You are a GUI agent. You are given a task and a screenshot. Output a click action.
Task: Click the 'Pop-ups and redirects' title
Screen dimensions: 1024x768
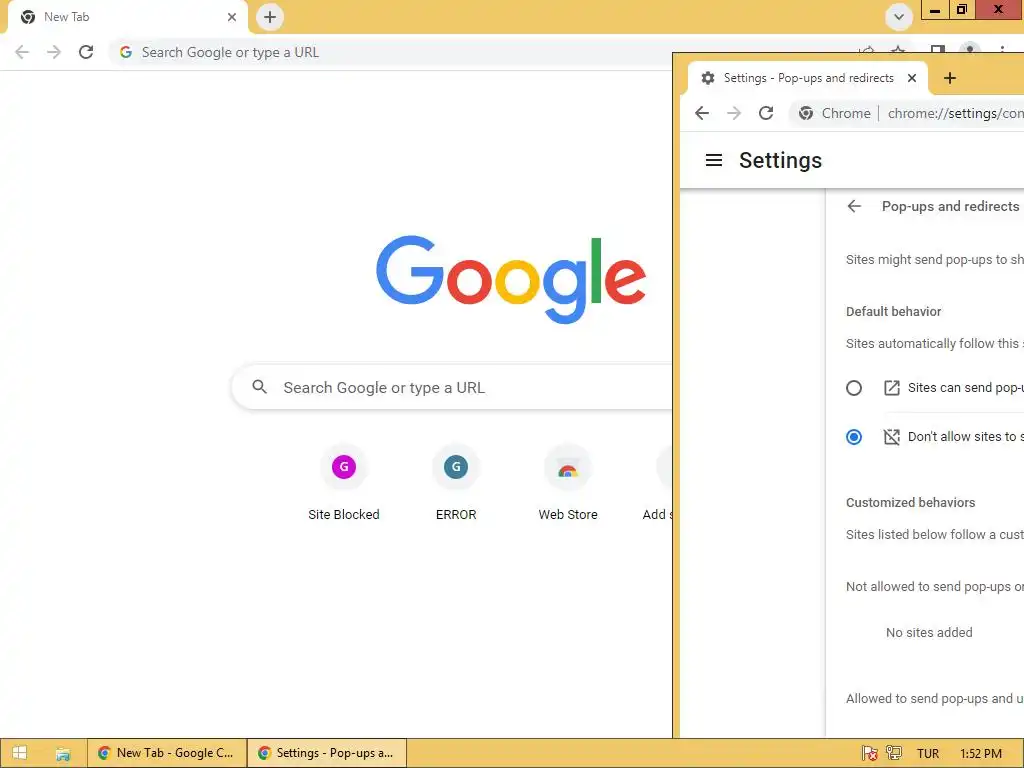950,206
